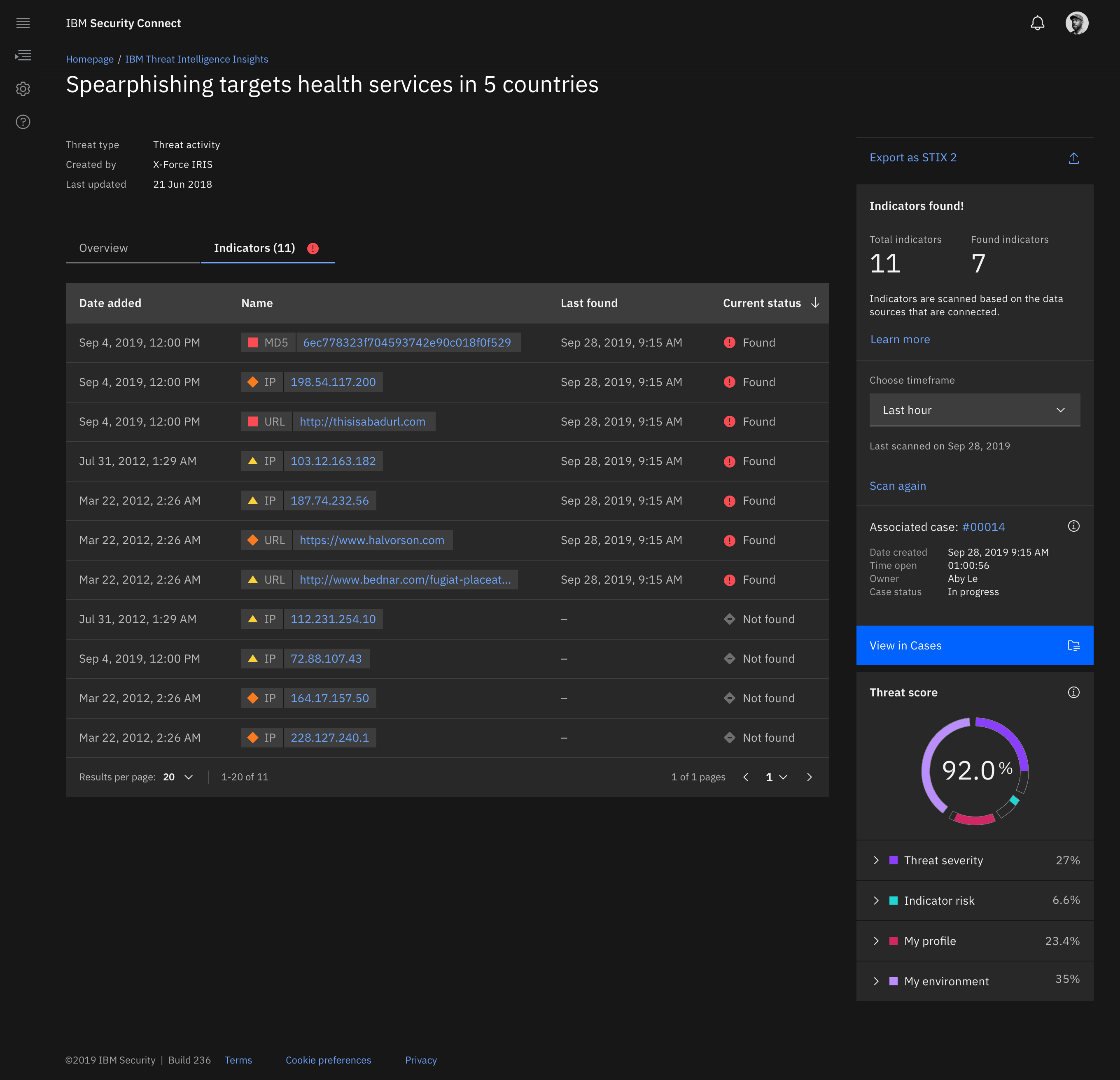Click orange diamond icon for 198.54.117.200
This screenshot has height=1080, width=1120.
coord(252,382)
